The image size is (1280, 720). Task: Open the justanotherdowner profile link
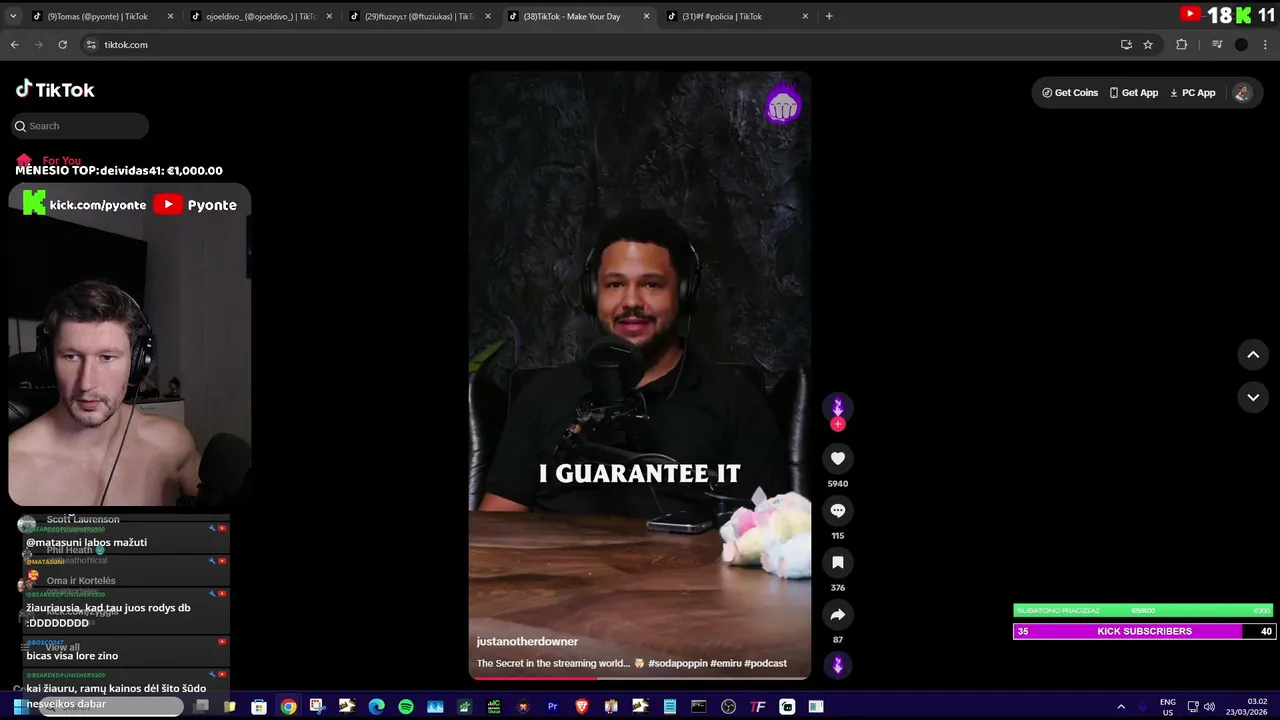point(527,642)
